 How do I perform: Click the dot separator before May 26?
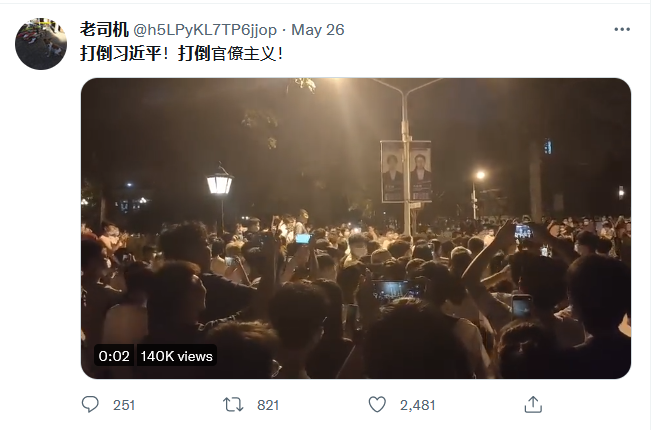[x=281, y=30]
